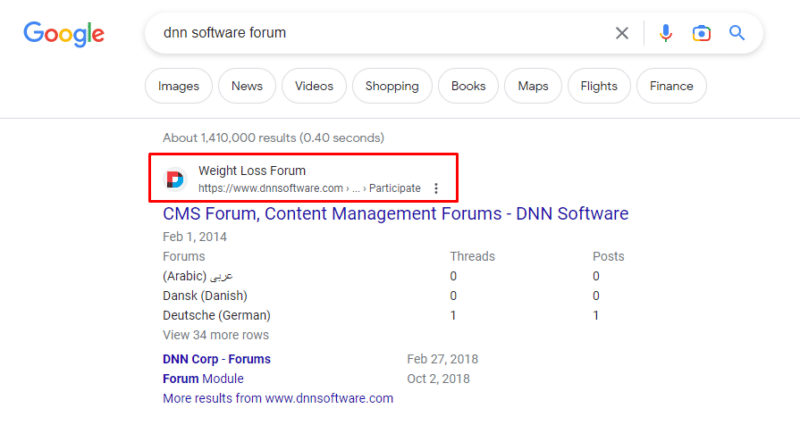Open the Flights filter chip
Screen dimensions: 800x425
(x=599, y=86)
